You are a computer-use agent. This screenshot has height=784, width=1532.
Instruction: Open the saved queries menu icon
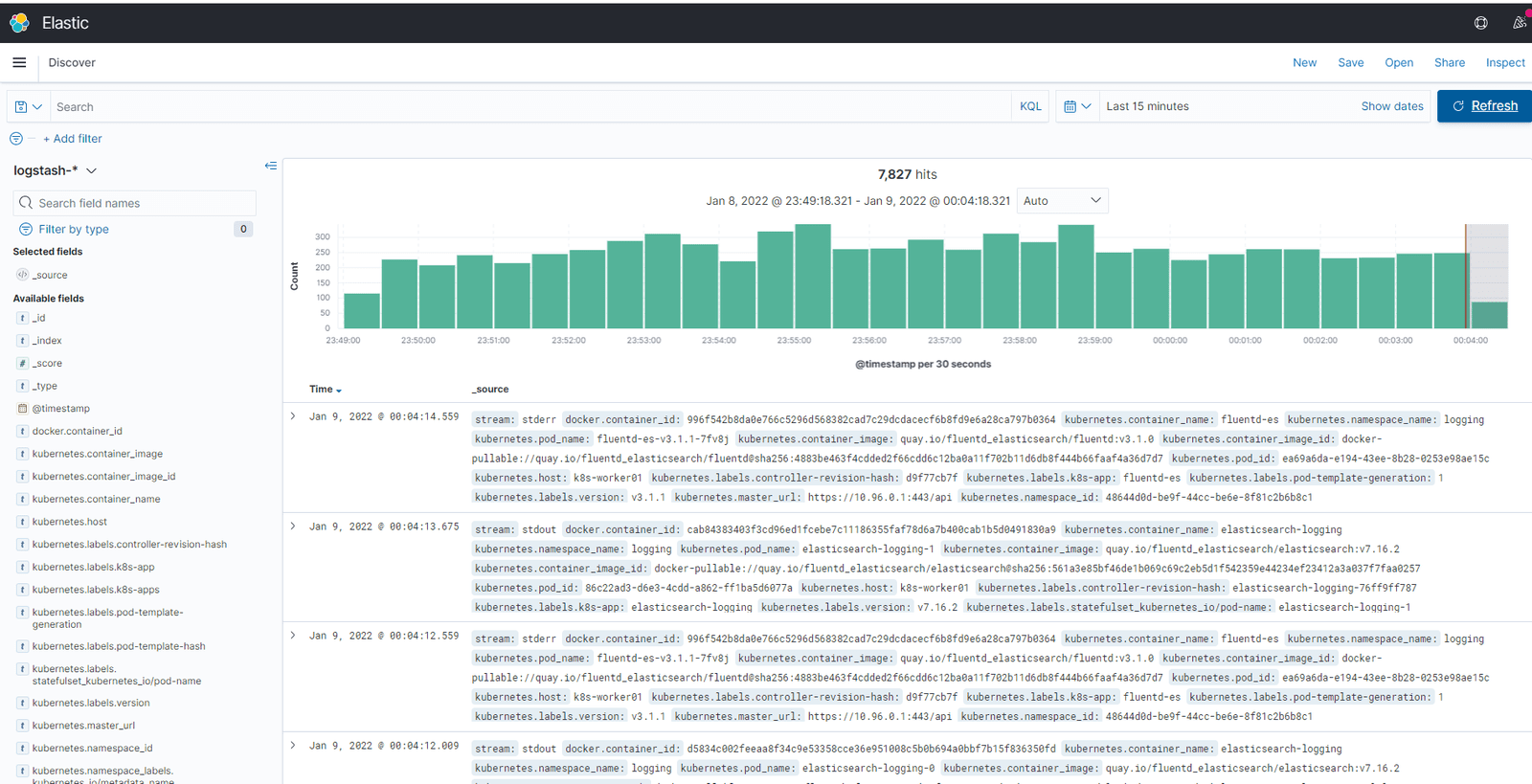[x=29, y=107]
